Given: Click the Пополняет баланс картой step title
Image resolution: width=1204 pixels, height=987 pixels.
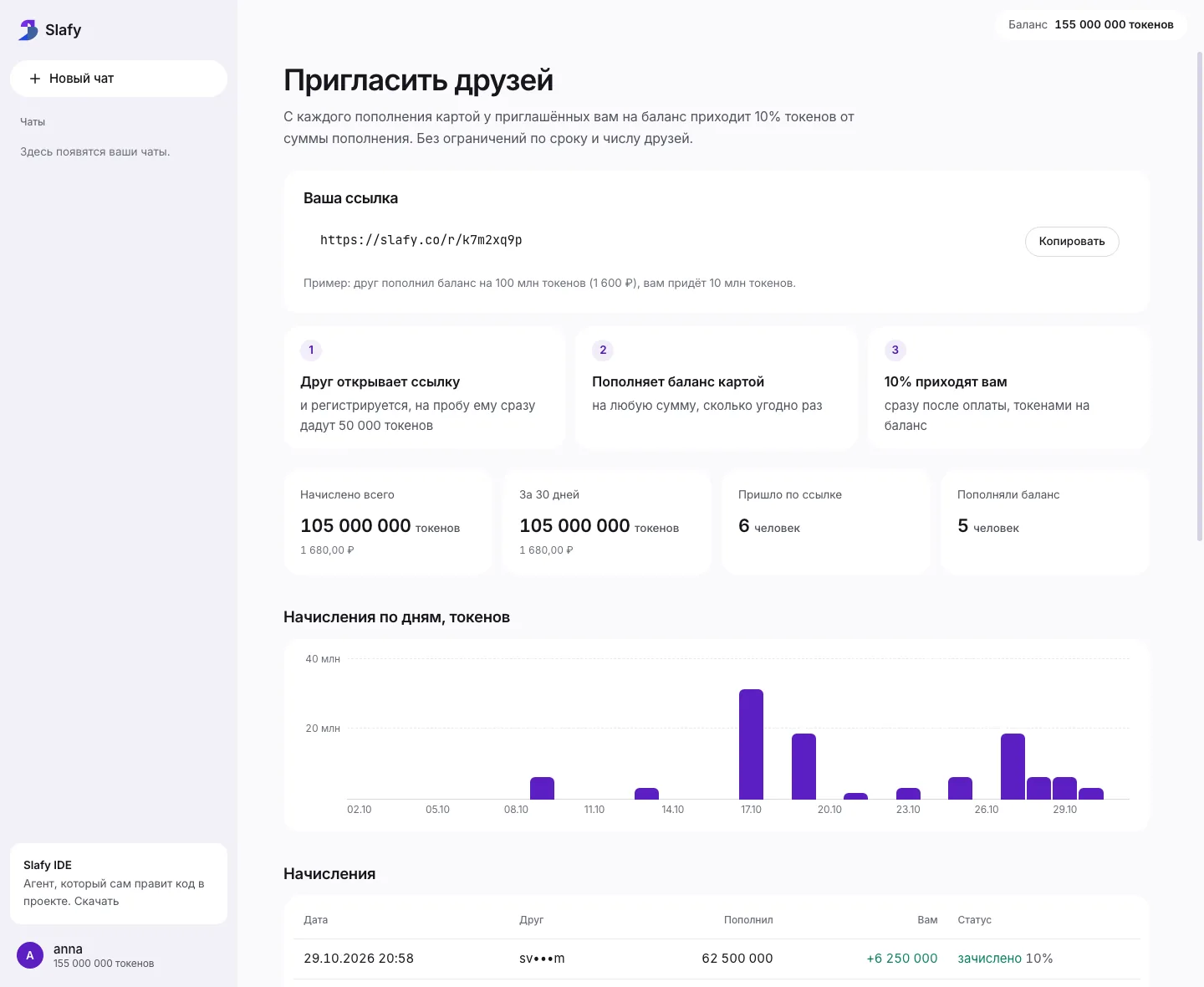Looking at the screenshot, I should click(678, 381).
